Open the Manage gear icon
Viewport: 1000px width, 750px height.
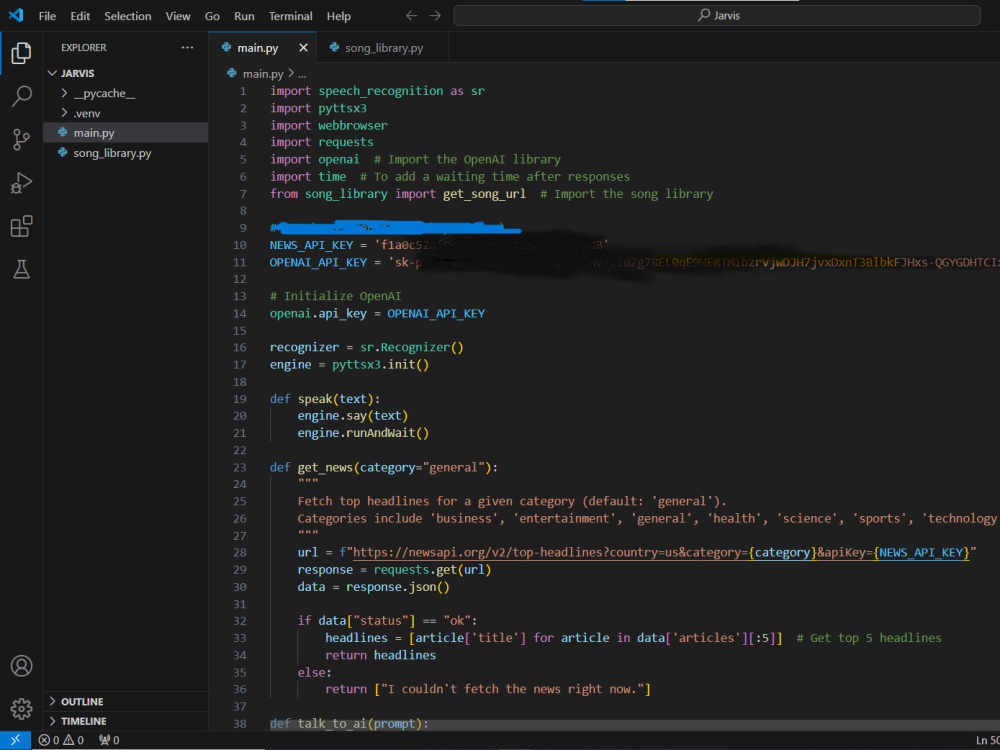21,709
